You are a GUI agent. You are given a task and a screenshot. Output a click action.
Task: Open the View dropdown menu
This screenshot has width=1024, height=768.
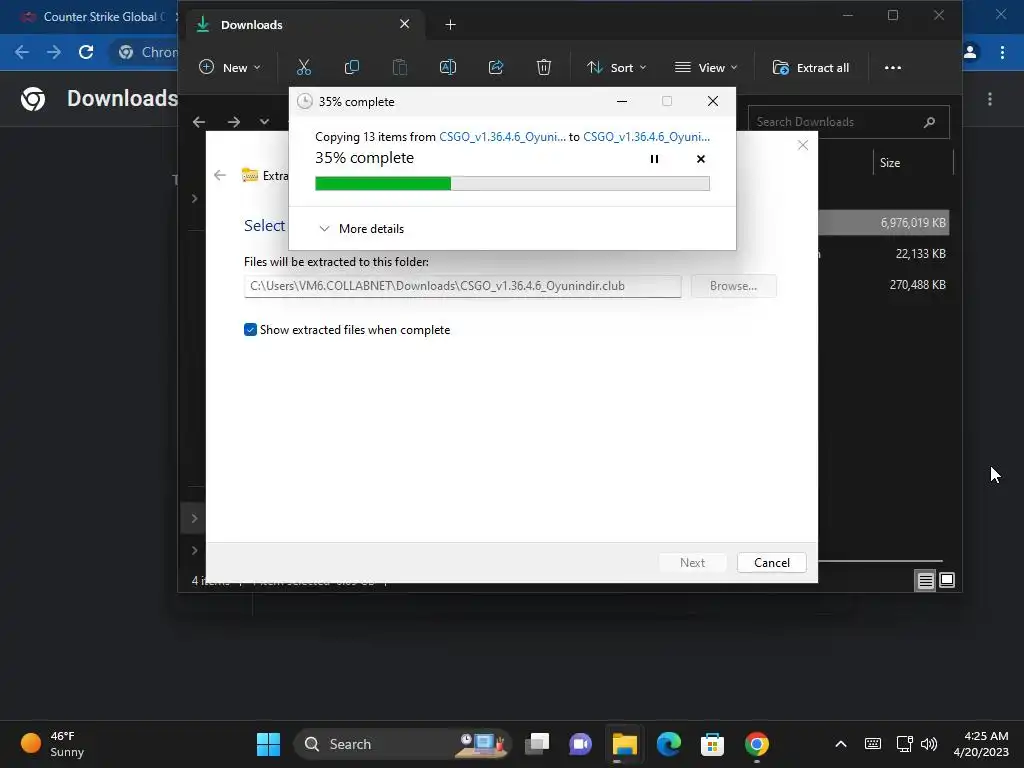tap(707, 67)
